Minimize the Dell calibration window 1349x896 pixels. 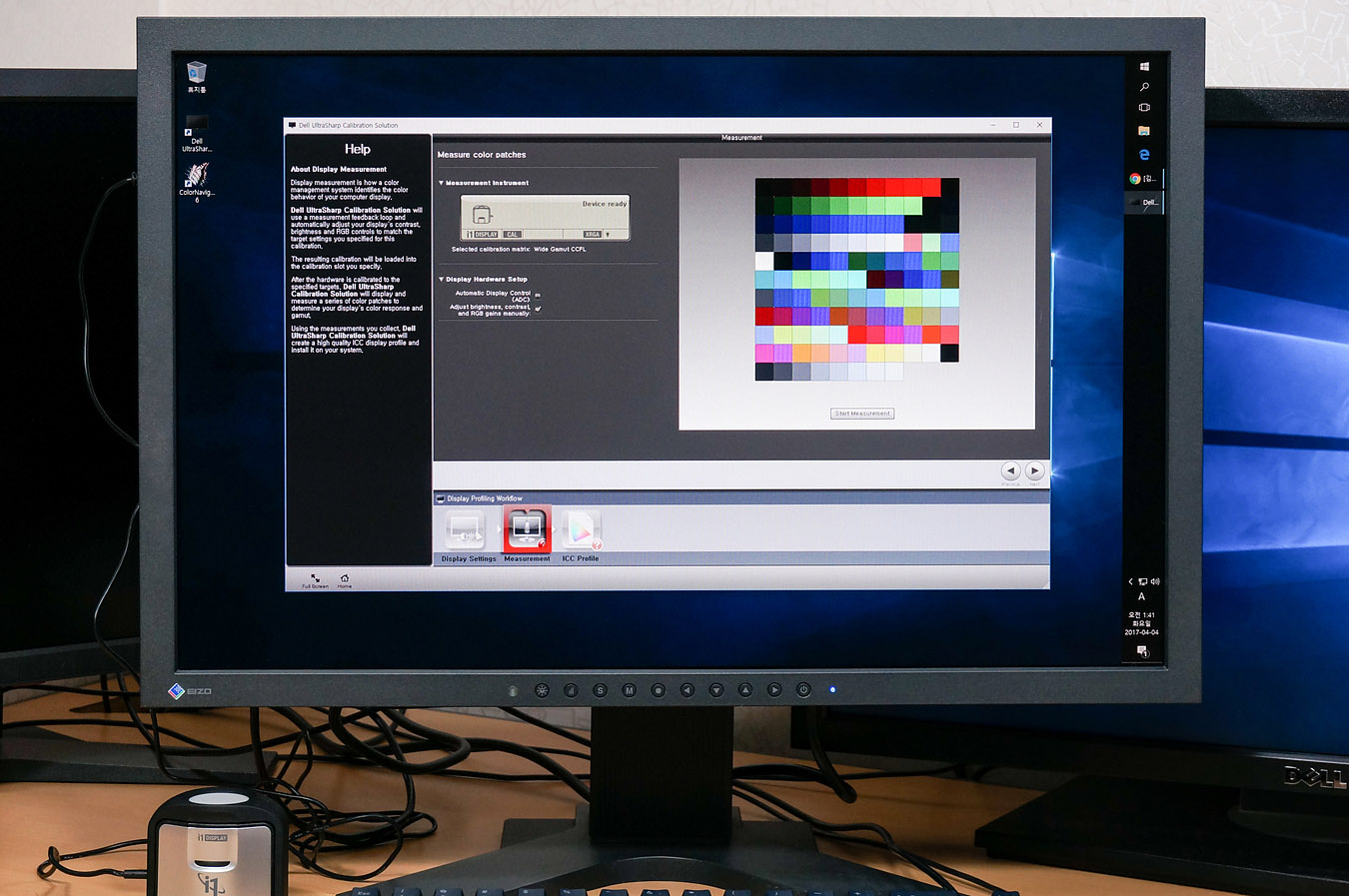click(x=993, y=125)
